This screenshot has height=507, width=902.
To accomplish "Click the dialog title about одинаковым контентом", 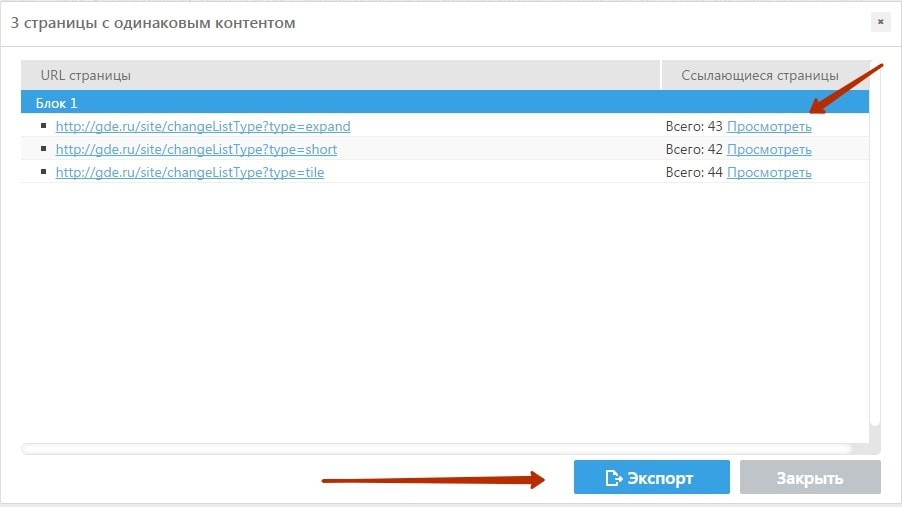I will [x=153, y=23].
